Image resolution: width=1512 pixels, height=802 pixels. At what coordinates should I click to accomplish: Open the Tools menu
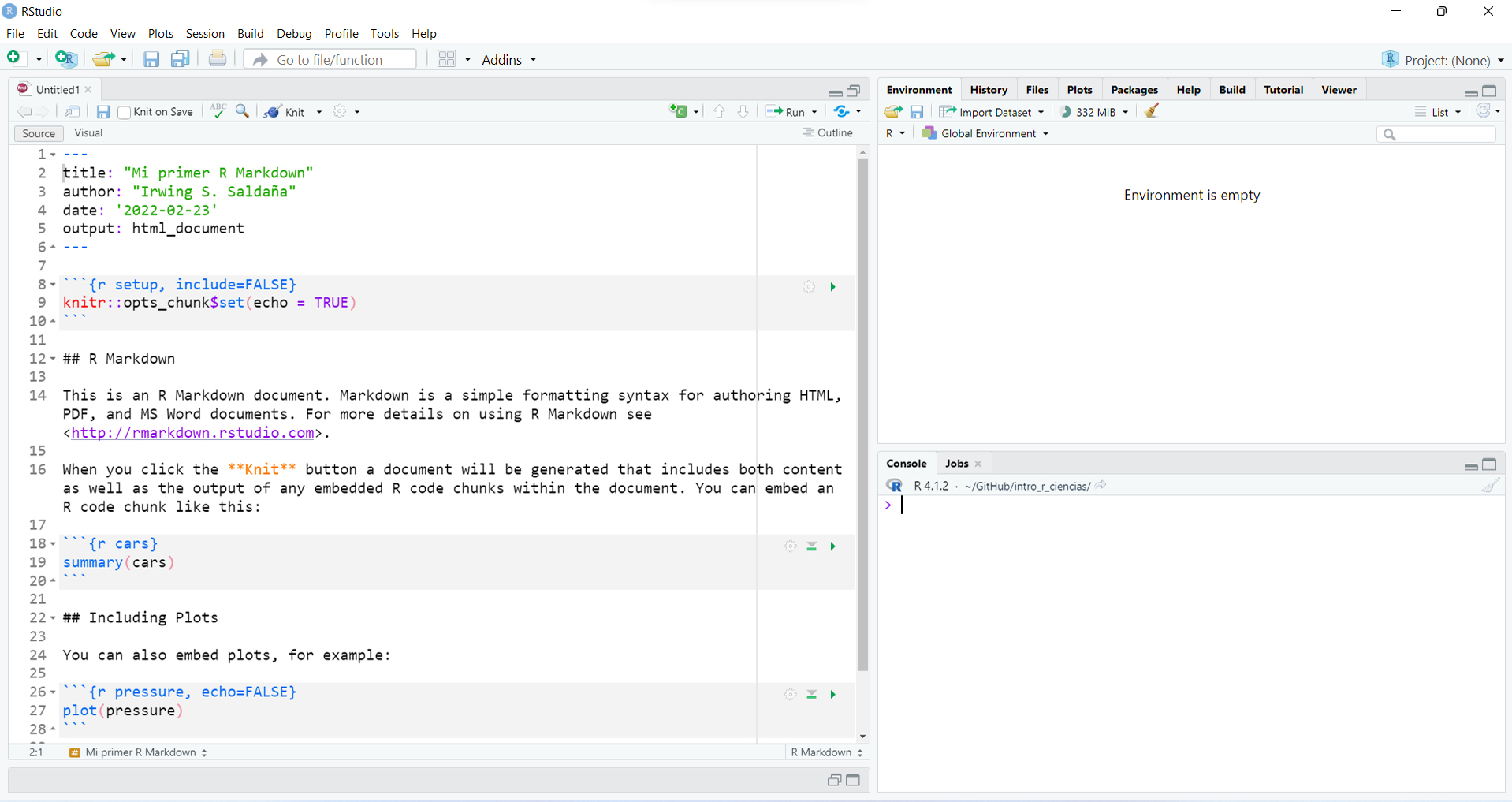(385, 34)
